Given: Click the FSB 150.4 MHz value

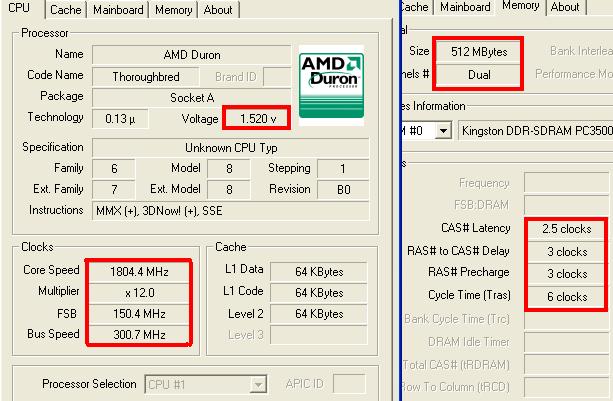Looking at the screenshot, I should click(x=139, y=314).
